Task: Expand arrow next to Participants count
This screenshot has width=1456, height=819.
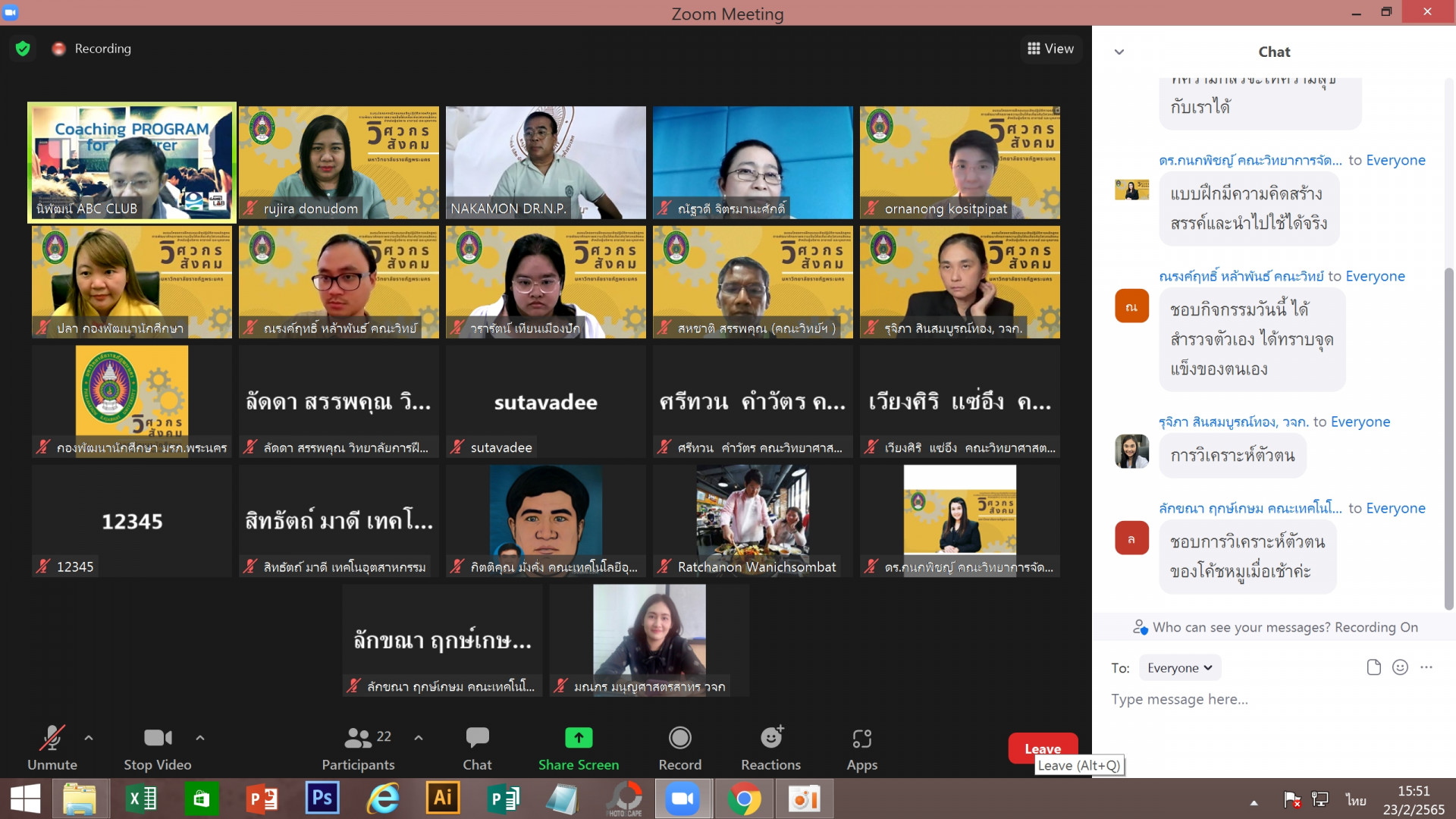Action: pyautogui.click(x=419, y=737)
